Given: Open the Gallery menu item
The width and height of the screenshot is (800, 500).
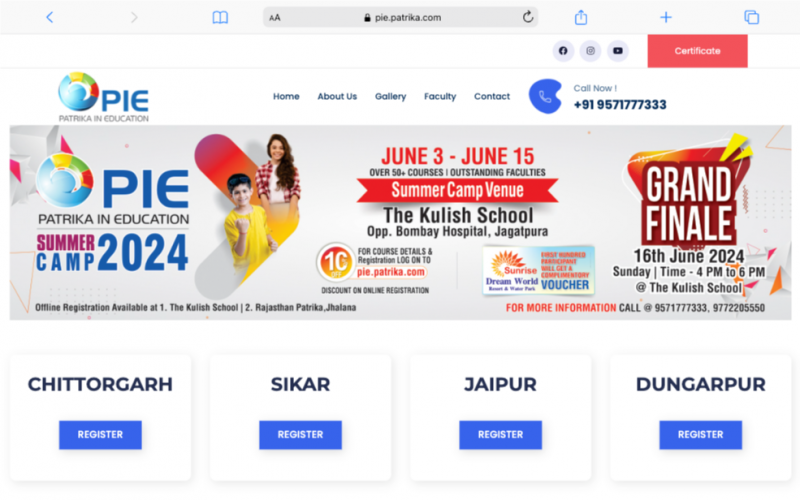Looking at the screenshot, I should coord(390,96).
